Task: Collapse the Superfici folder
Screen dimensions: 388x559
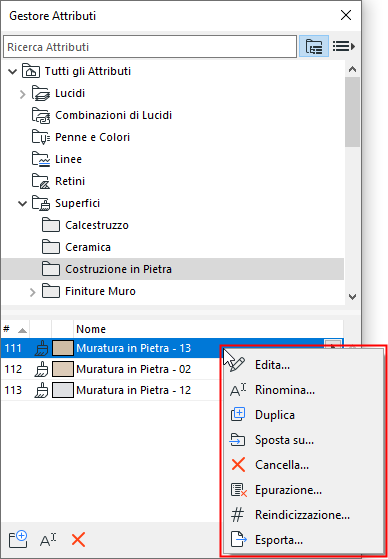Action: point(22,204)
